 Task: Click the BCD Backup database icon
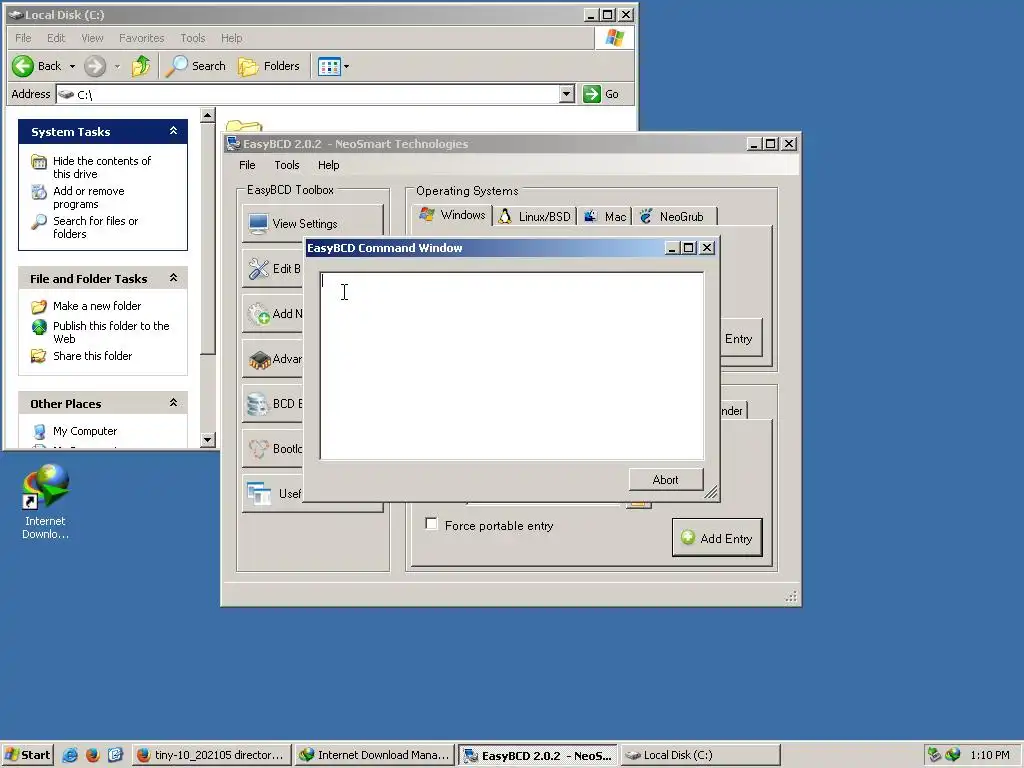(x=258, y=404)
